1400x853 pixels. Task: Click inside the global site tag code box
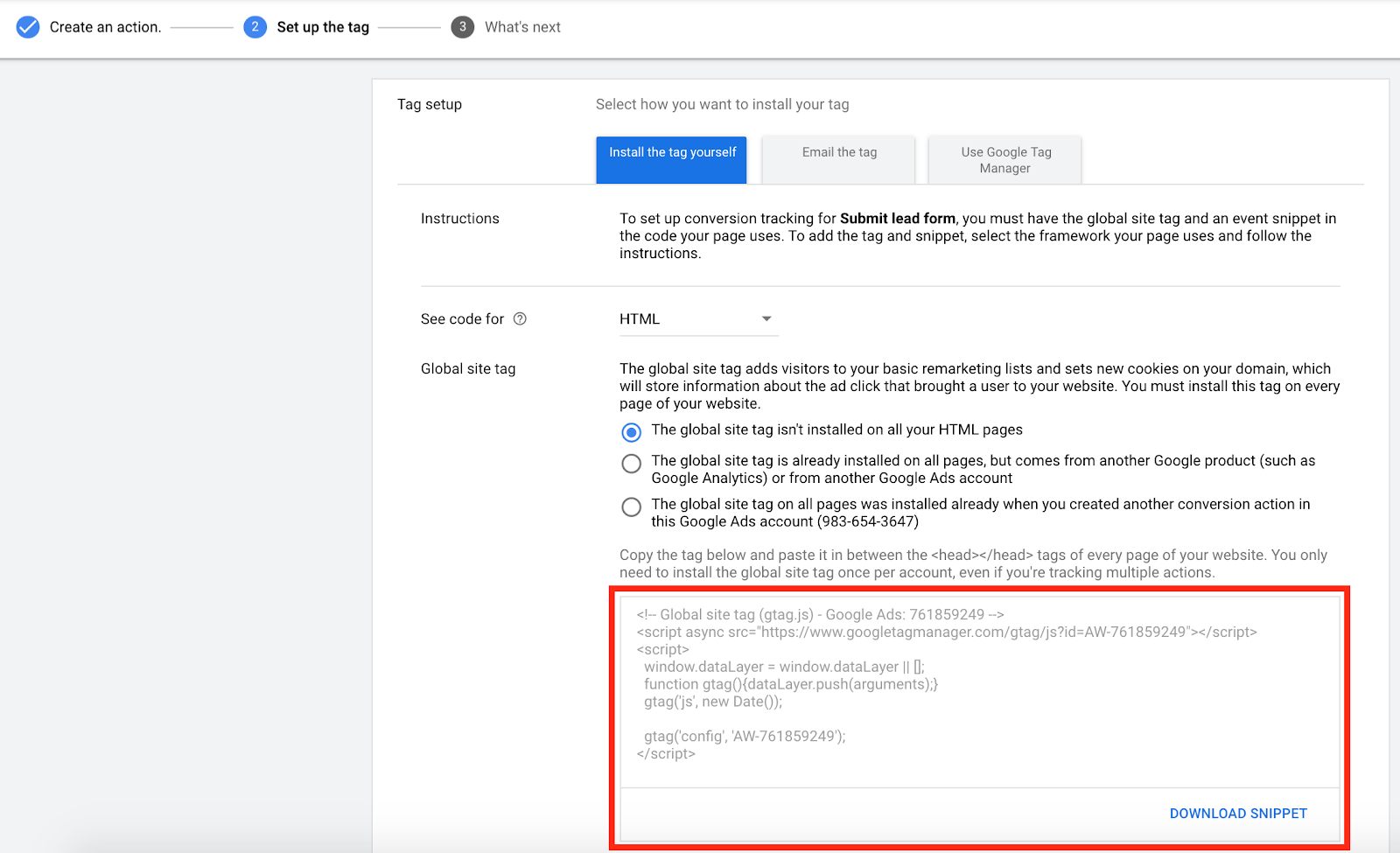[x=980, y=692]
